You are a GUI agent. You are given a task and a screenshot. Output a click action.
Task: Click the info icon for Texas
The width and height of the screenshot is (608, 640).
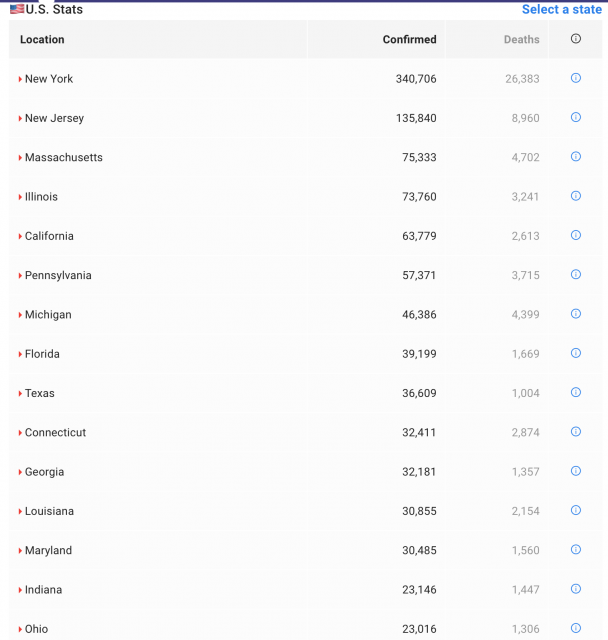click(576, 392)
